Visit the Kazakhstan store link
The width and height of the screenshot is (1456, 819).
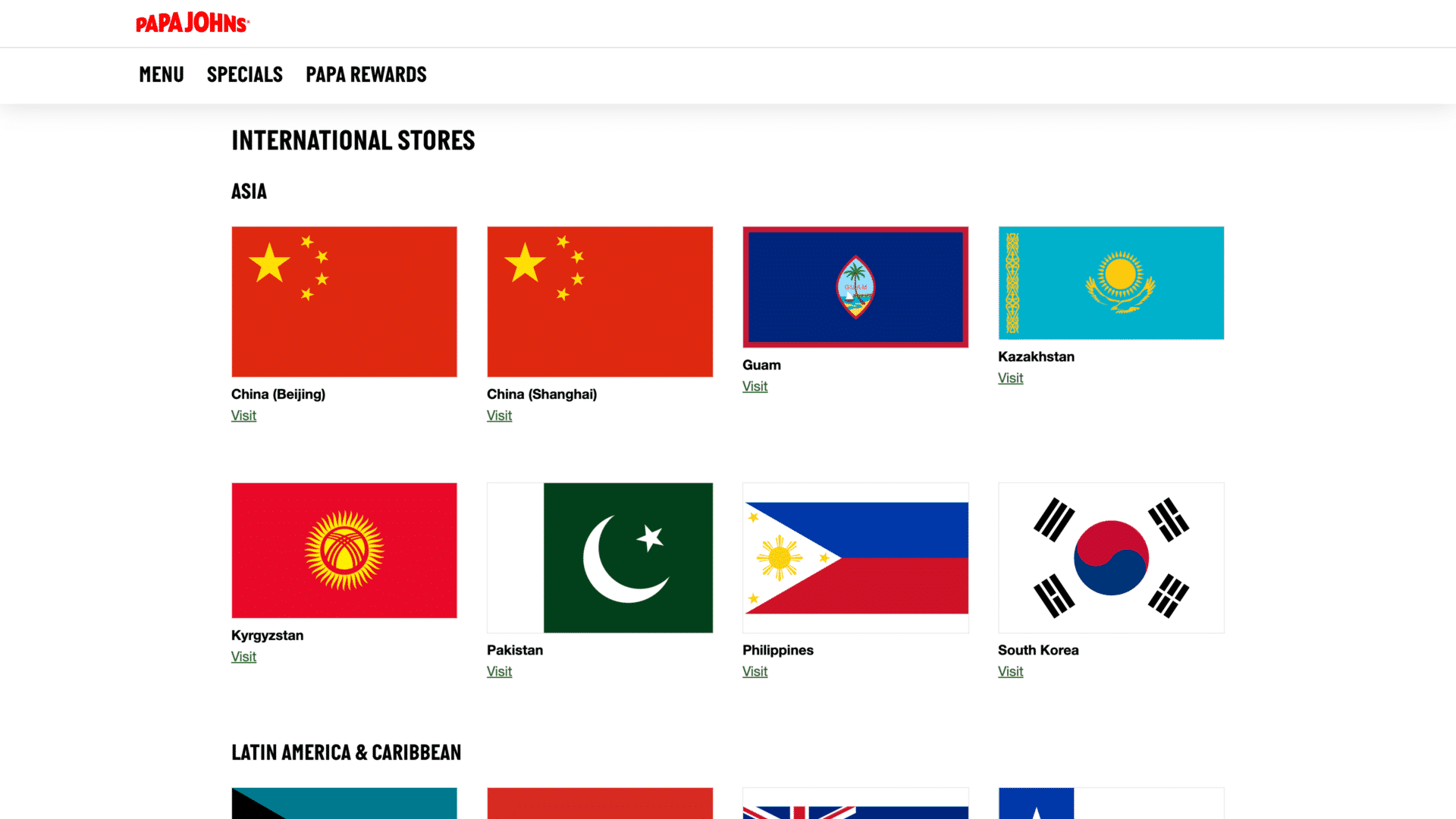(1010, 378)
